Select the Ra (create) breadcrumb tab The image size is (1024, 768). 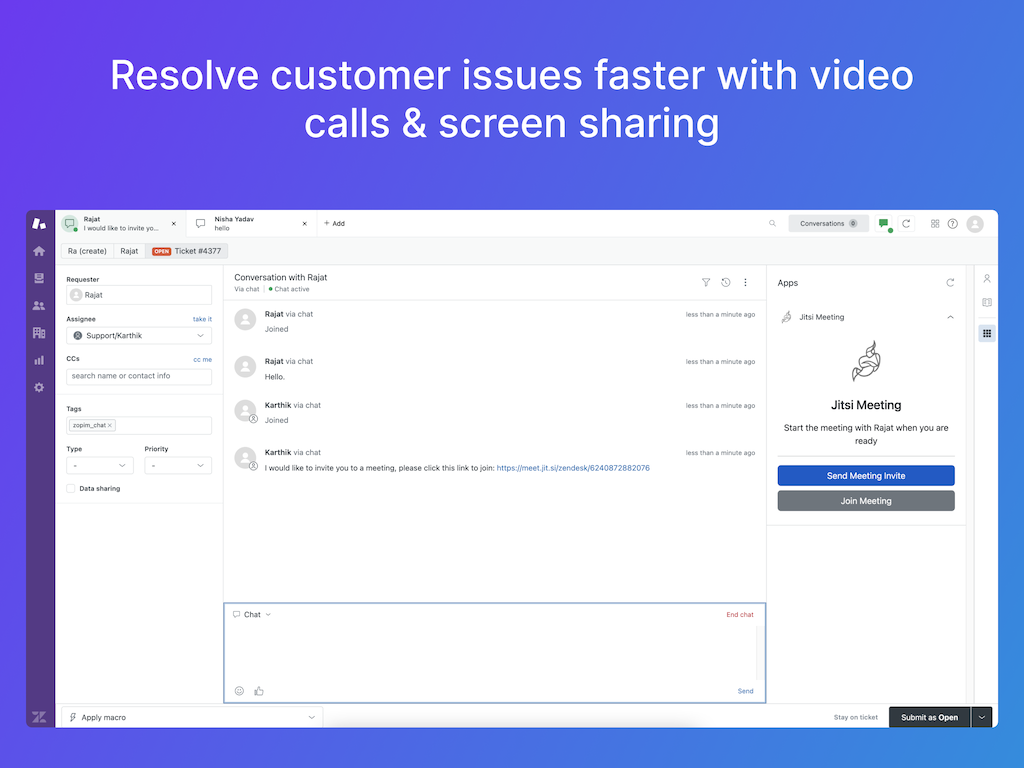(x=87, y=251)
